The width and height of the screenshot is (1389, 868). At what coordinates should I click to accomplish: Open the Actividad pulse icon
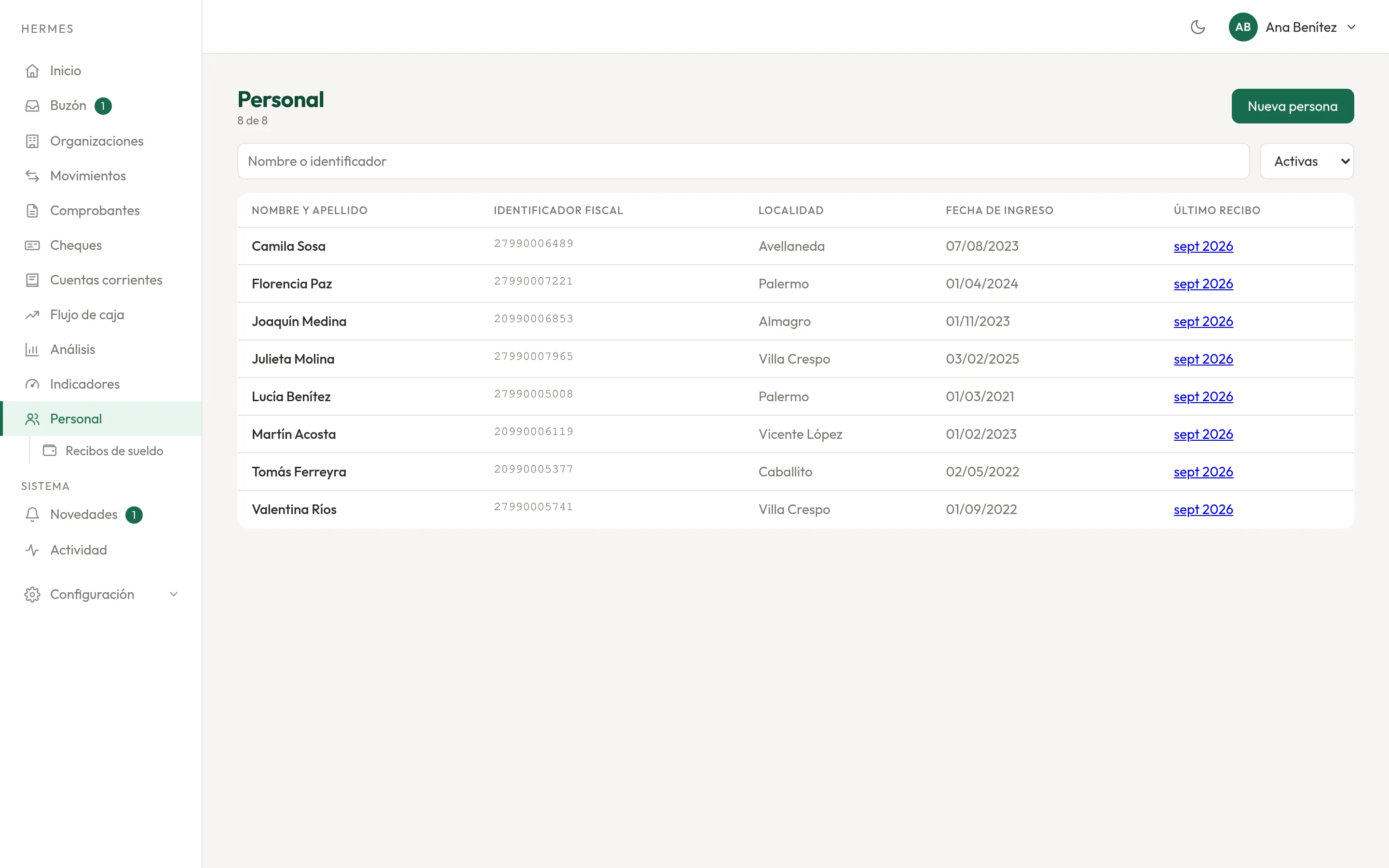click(32, 550)
